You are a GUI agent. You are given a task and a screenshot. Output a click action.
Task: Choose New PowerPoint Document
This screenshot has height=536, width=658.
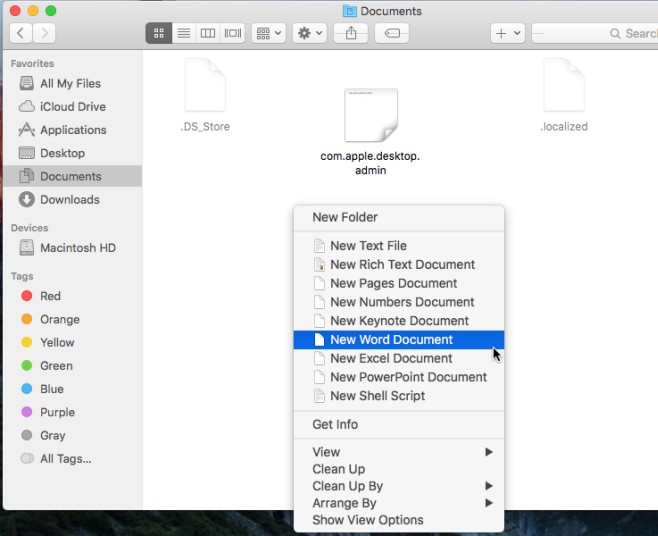point(399,377)
